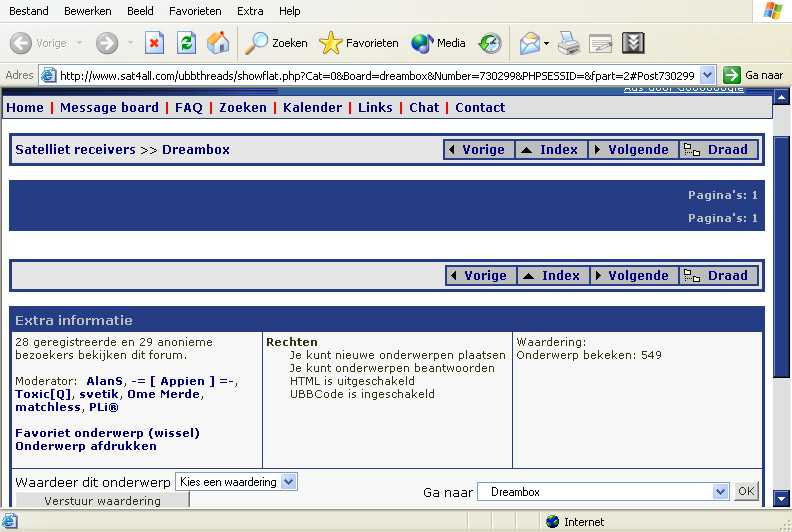Viewport: 792px width, 532px height.
Task: Click the page icon in the address bar
Action: [x=48, y=75]
